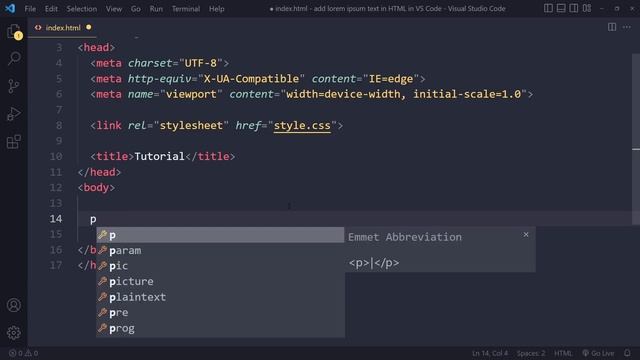This screenshot has width=640, height=360.
Task: Choose the 'picture' suggestion
Action: click(x=220, y=282)
